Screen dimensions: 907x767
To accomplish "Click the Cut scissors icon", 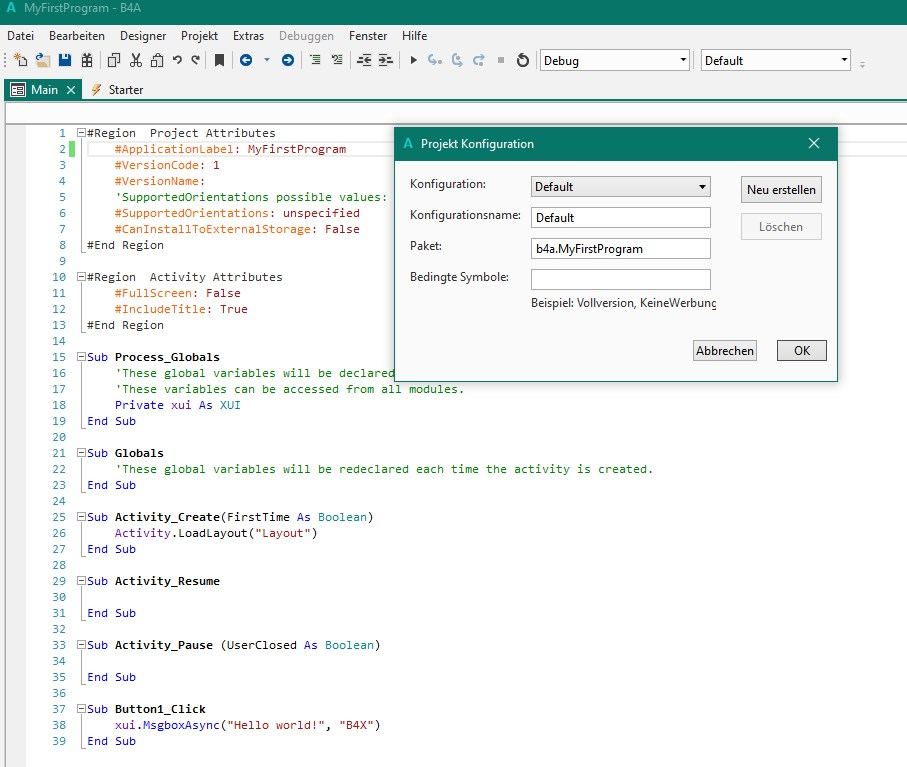I will click(x=136, y=60).
